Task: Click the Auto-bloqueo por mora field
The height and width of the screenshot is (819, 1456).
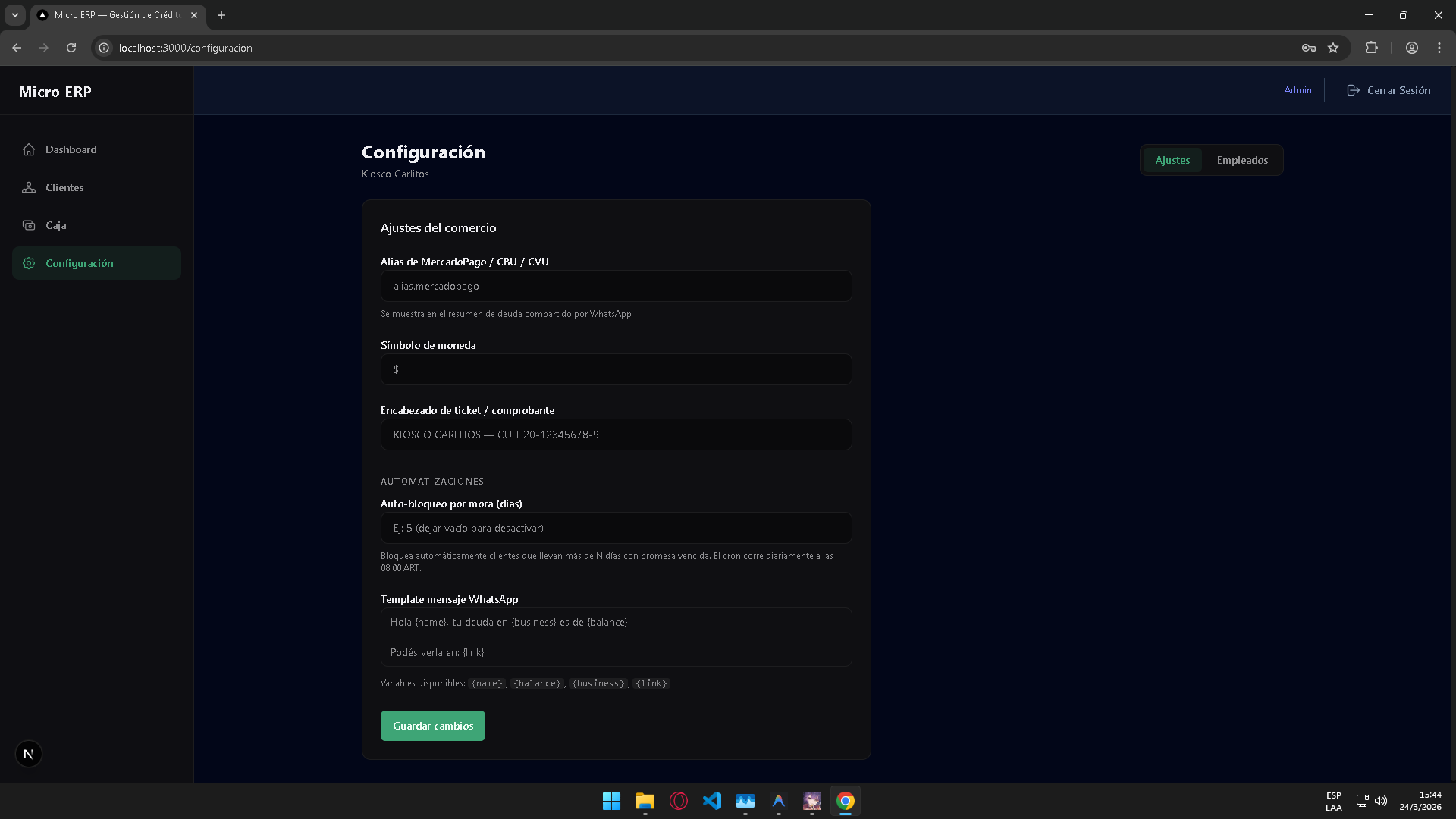Action: coord(616,528)
